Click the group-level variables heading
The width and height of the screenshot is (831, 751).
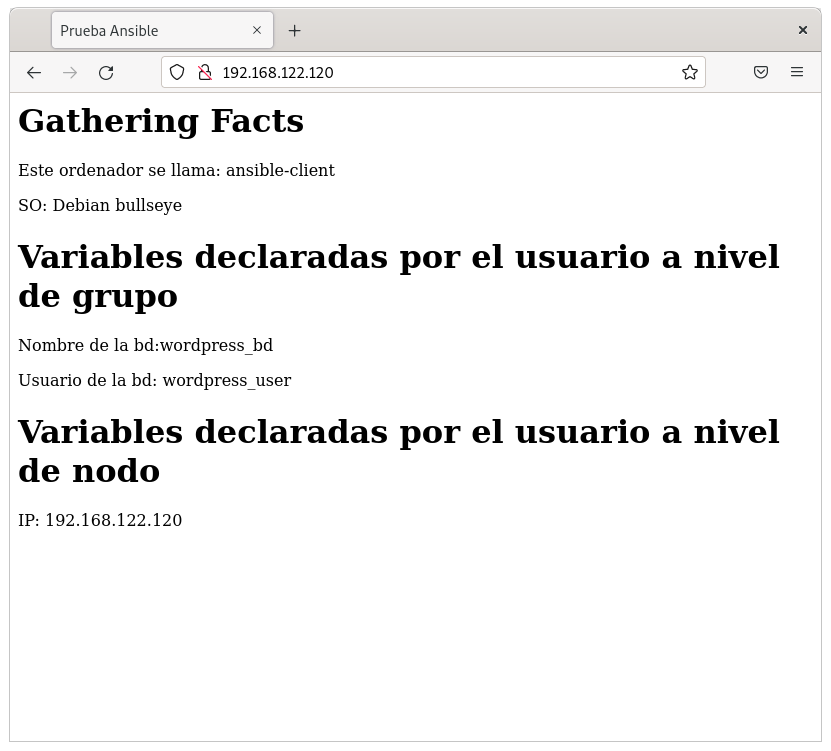pyautogui.click(x=398, y=276)
